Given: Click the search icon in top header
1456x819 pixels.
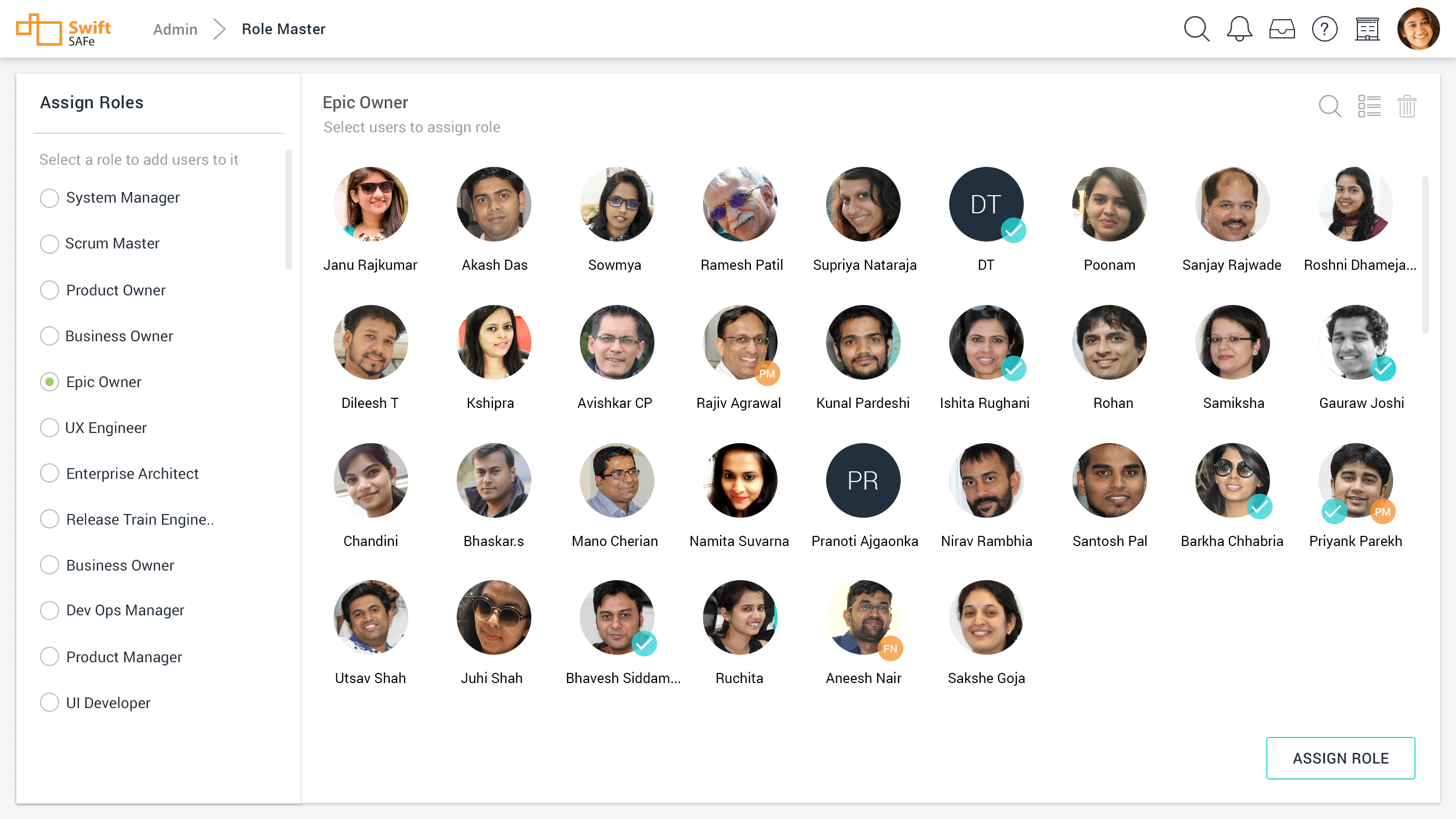Looking at the screenshot, I should pyautogui.click(x=1196, y=29).
